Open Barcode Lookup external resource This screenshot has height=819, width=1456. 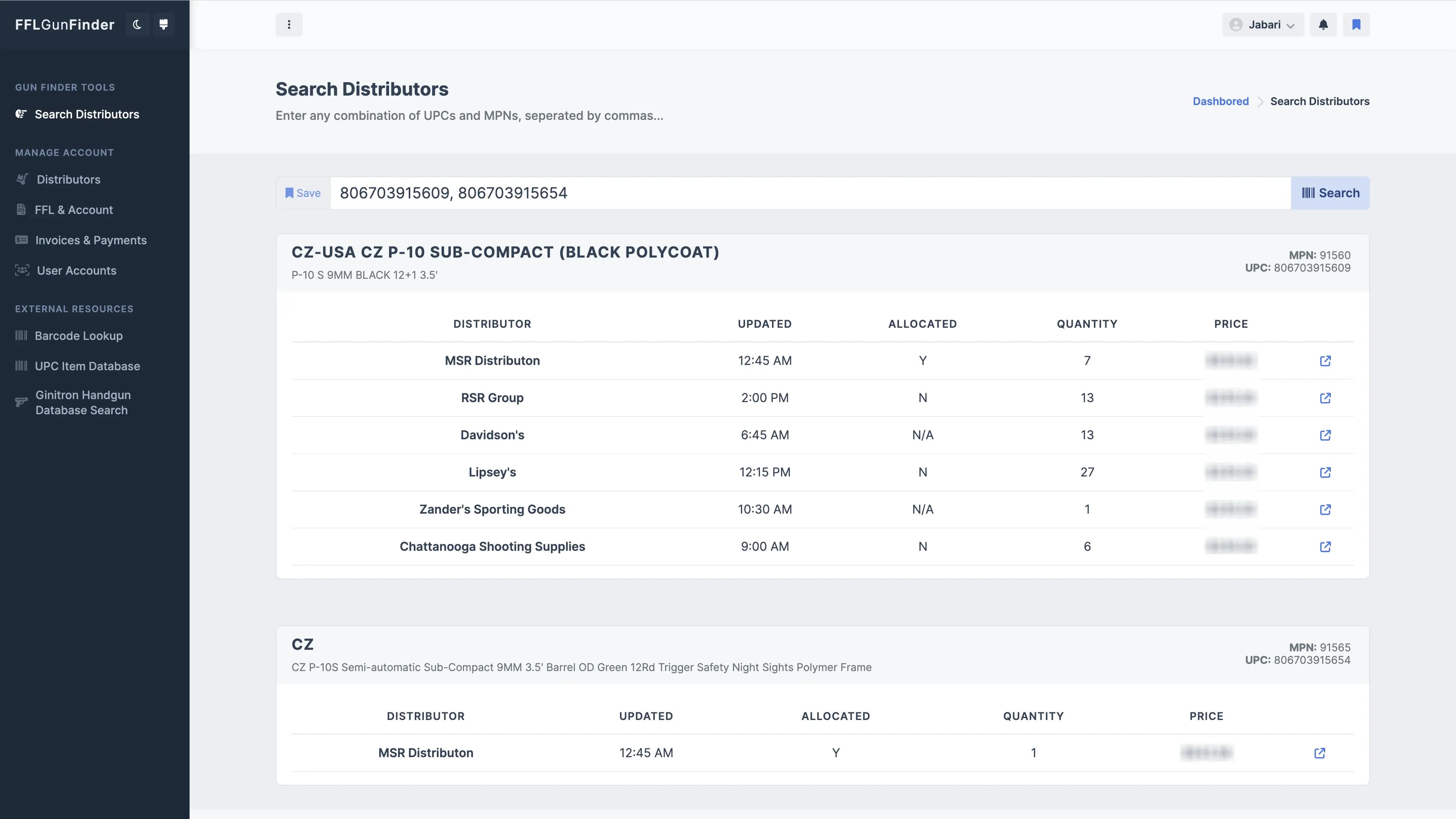pyautogui.click(x=78, y=335)
